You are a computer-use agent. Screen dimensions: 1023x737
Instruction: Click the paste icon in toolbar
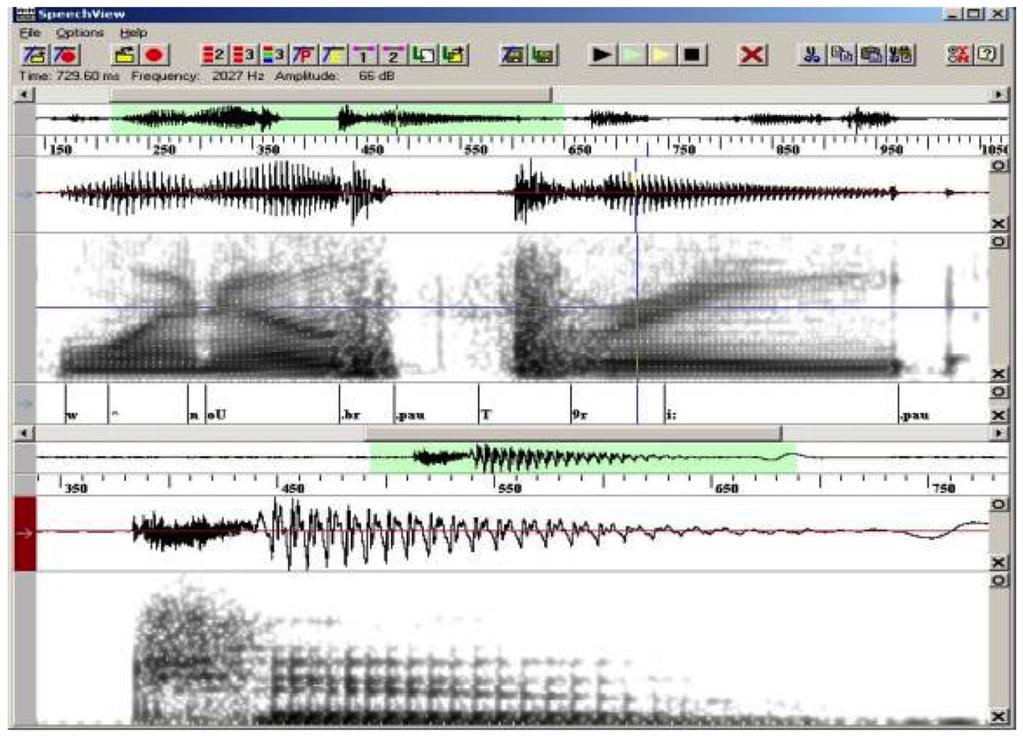(x=872, y=55)
